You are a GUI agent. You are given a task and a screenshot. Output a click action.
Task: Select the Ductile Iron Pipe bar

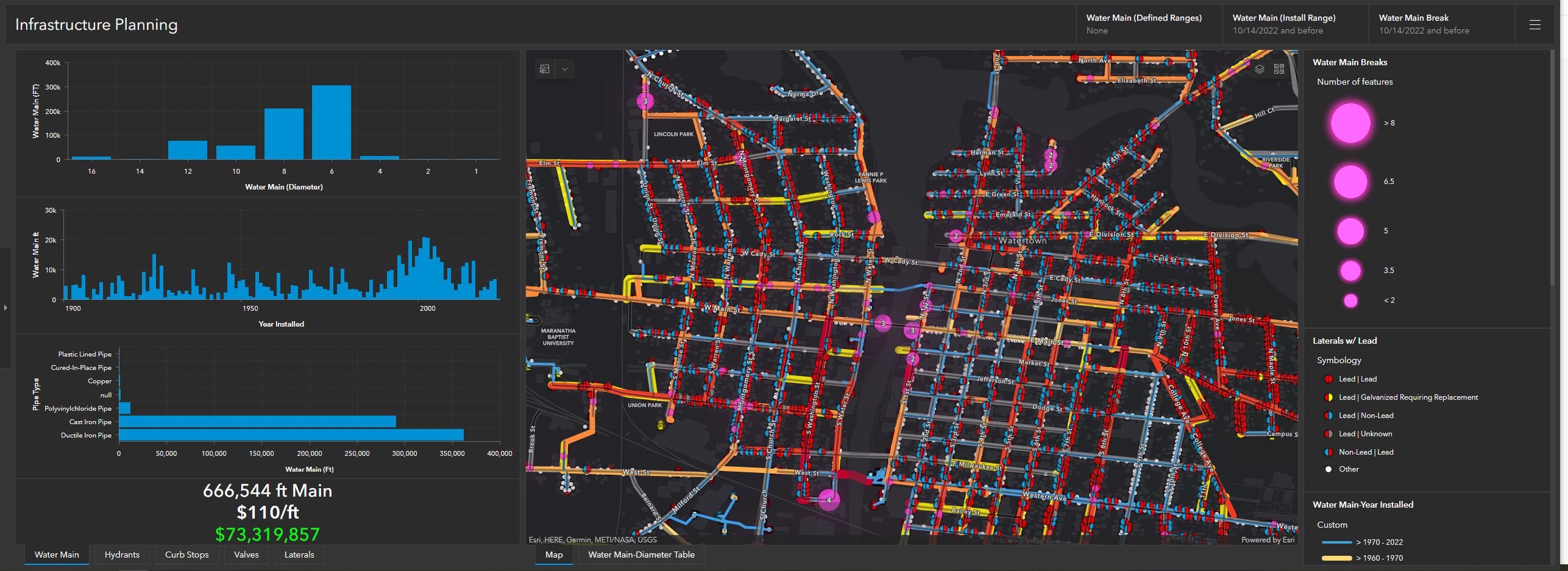pos(291,435)
